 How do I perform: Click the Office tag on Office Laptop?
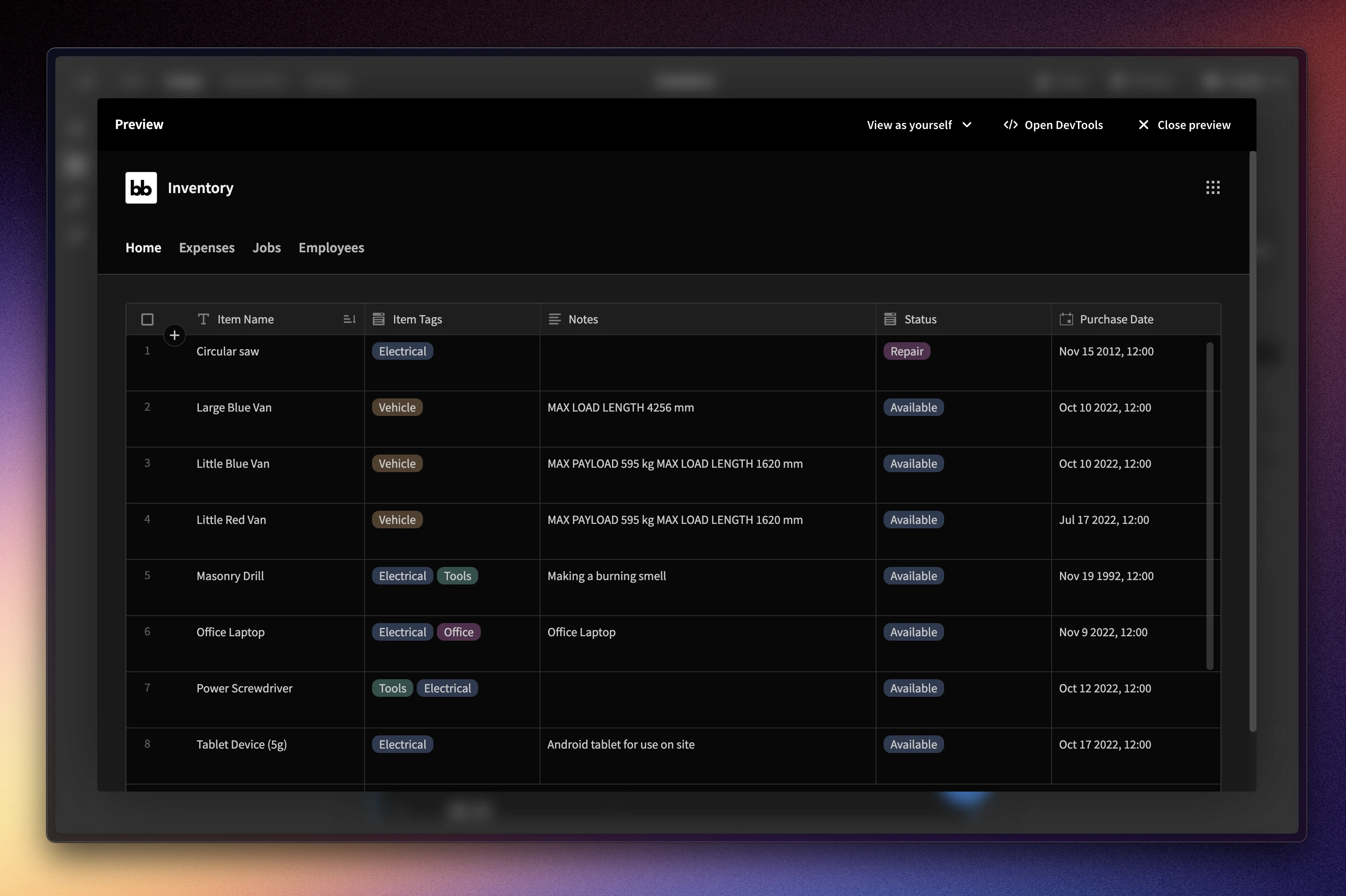click(459, 632)
